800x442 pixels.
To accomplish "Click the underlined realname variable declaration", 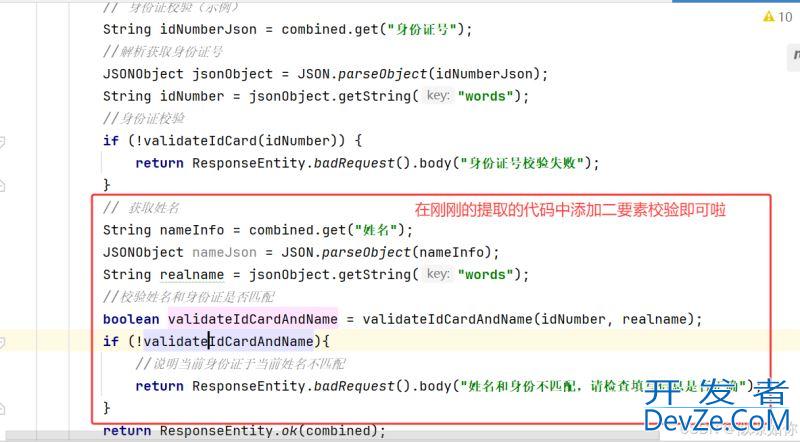I will (192, 275).
